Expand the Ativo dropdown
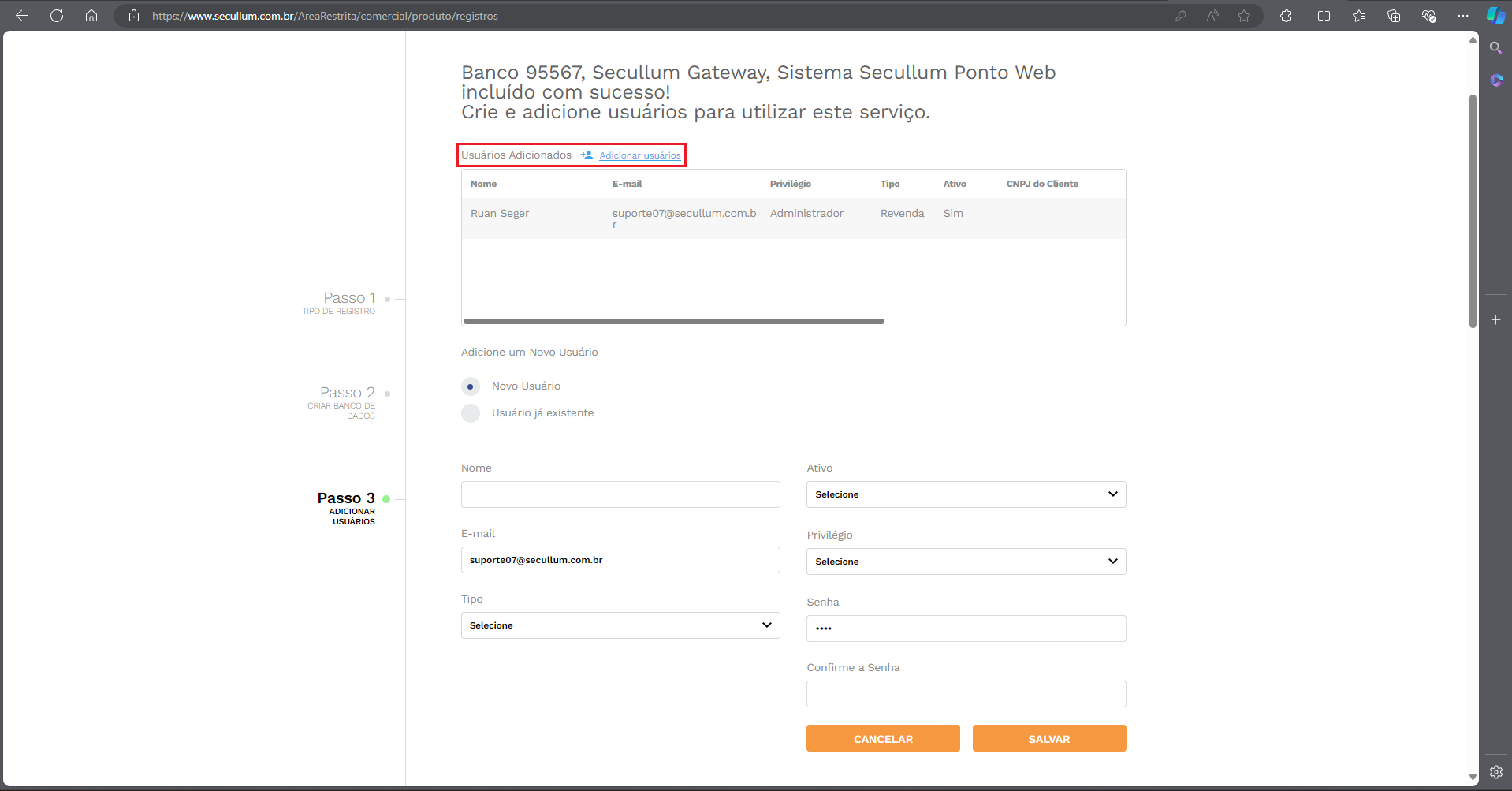 pos(966,494)
